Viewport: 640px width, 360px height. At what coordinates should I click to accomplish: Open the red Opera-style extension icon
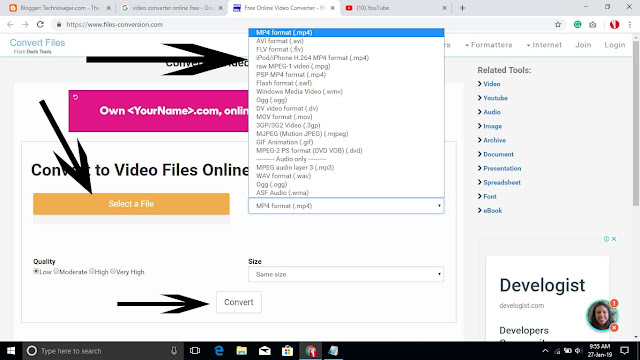coord(614,24)
